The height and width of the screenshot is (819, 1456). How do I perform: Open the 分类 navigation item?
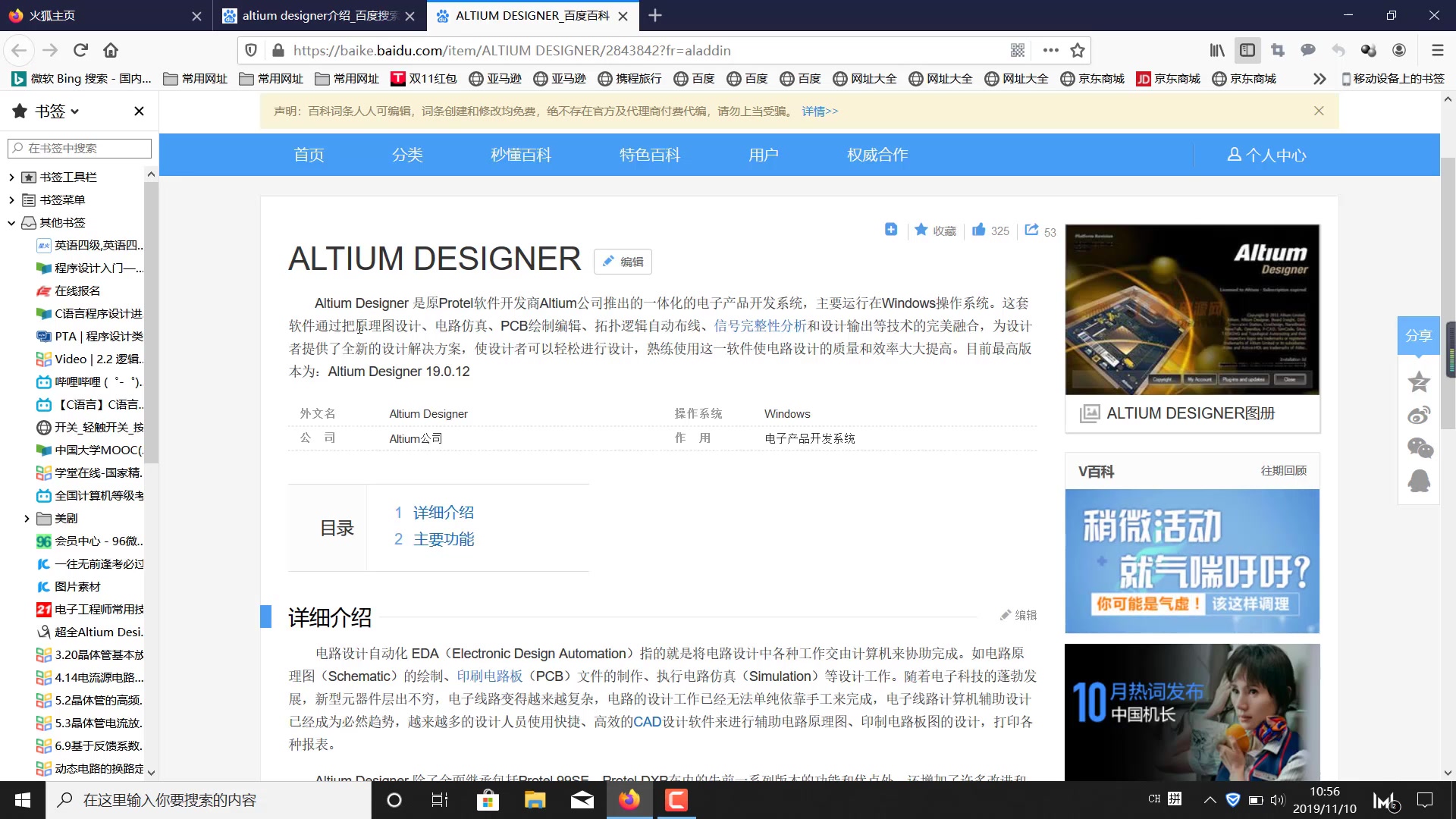tap(407, 155)
